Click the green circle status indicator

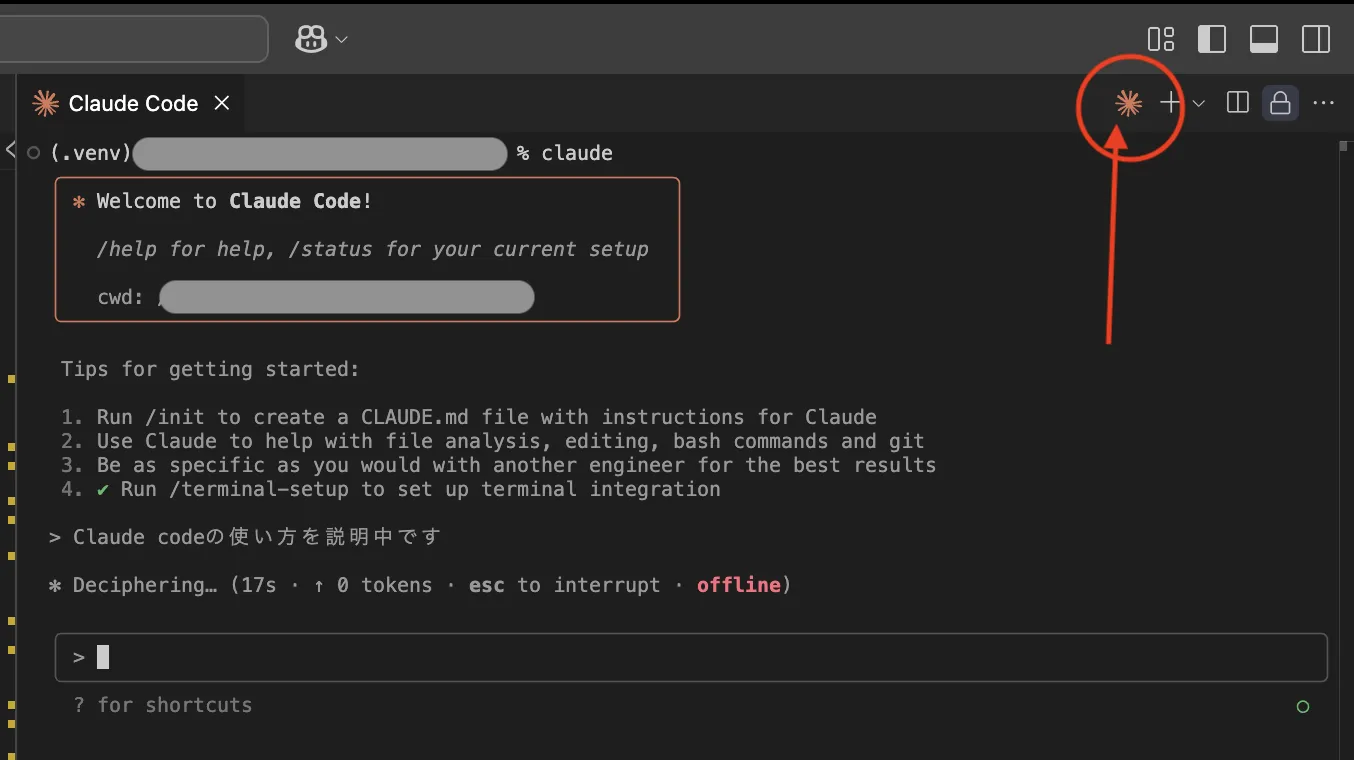(x=1303, y=707)
